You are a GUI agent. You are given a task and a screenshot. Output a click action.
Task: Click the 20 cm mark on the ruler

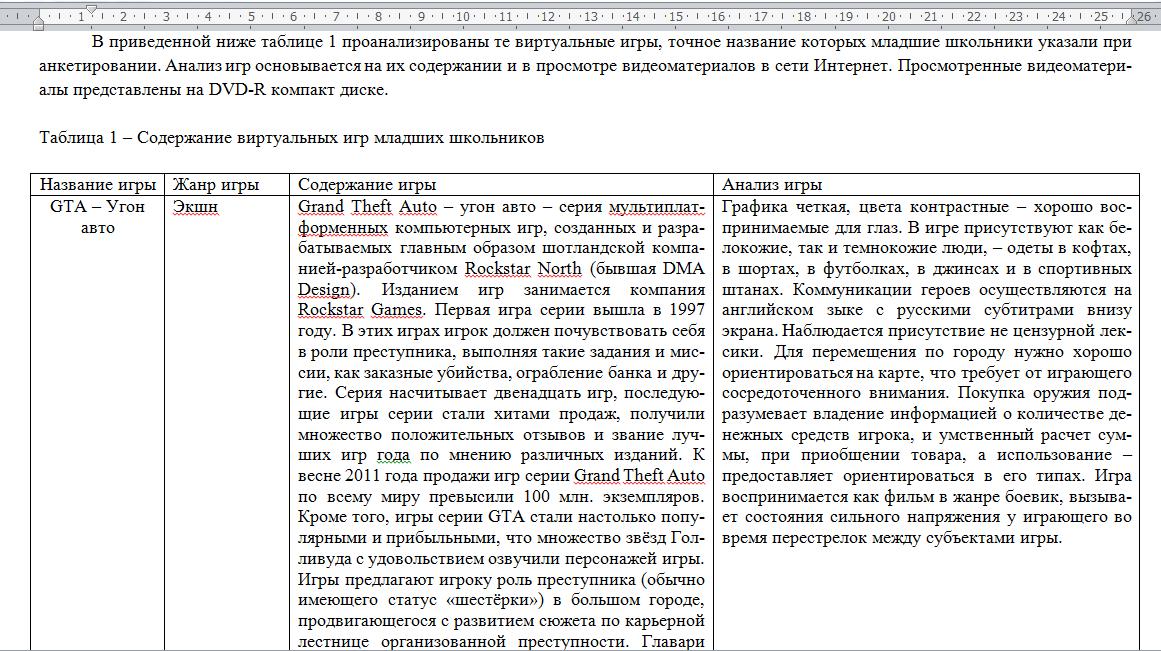pos(888,16)
